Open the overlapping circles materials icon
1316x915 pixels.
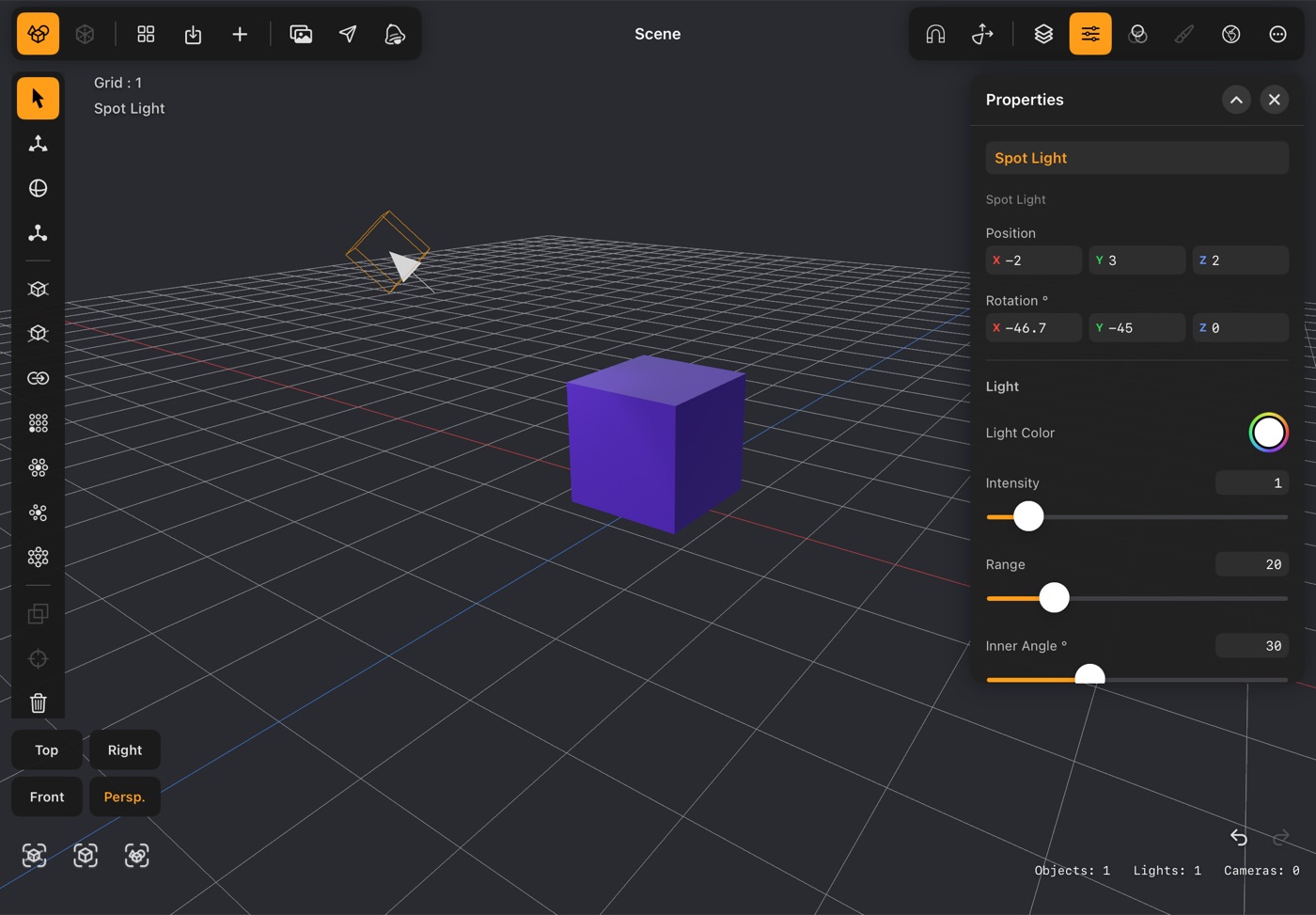(x=1137, y=34)
